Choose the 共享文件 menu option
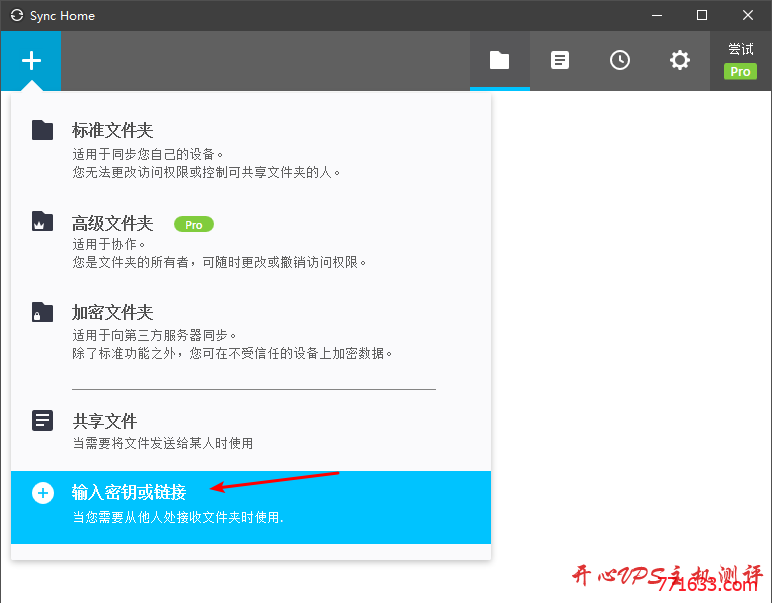 pos(104,422)
